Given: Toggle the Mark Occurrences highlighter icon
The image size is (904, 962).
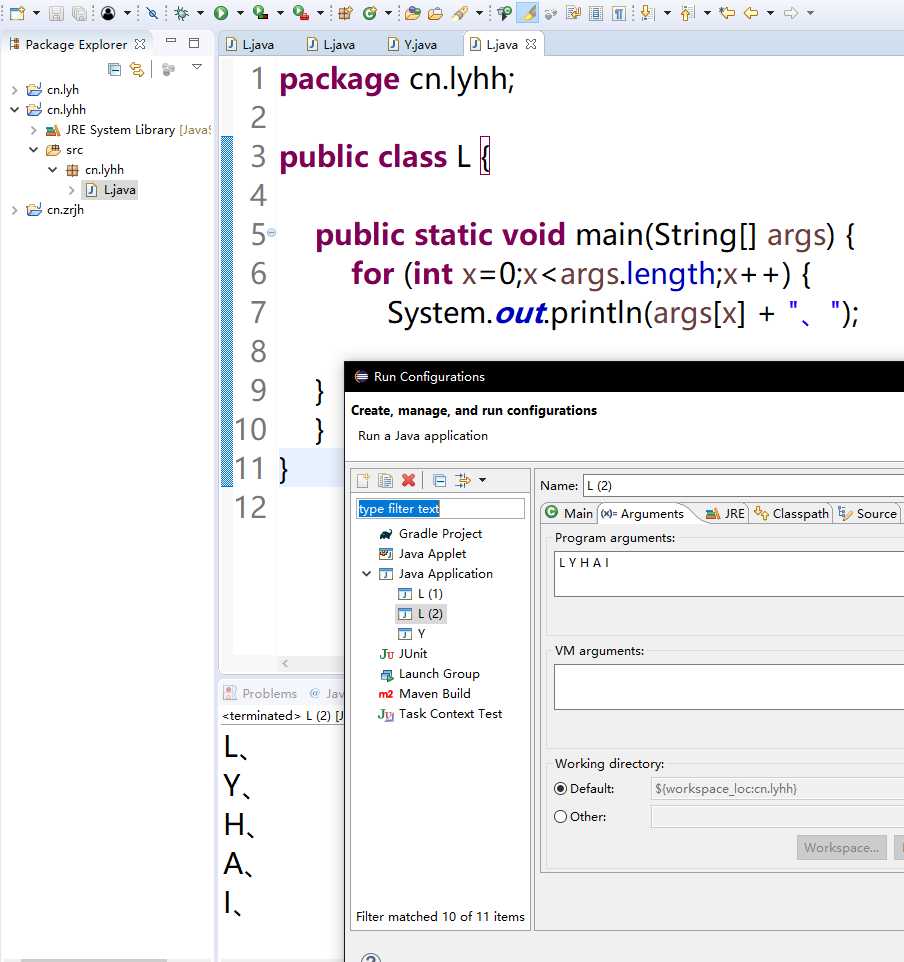Looking at the screenshot, I should click(527, 13).
